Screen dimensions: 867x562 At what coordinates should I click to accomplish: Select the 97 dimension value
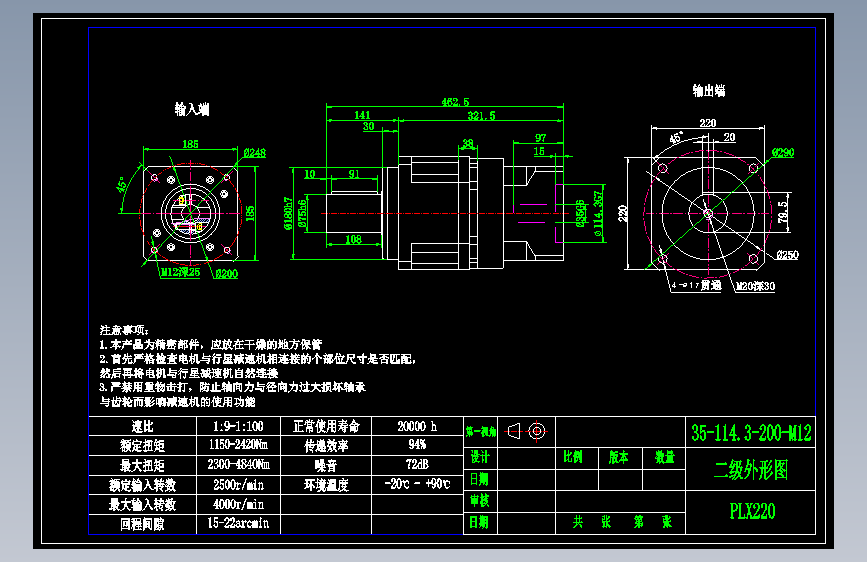click(540, 138)
